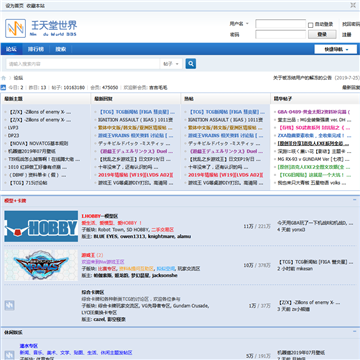Click the search keyword input field

point(83,64)
